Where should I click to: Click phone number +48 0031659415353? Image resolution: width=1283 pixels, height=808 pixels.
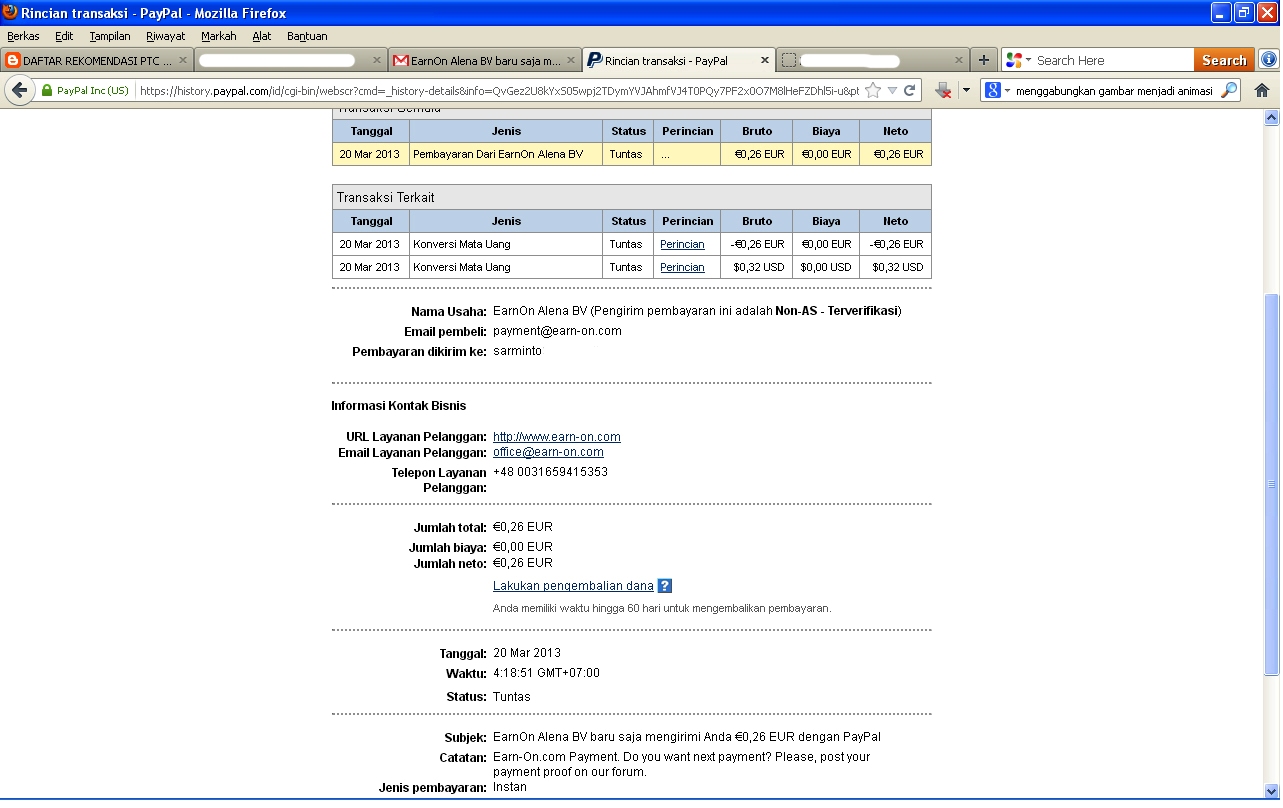click(x=550, y=472)
